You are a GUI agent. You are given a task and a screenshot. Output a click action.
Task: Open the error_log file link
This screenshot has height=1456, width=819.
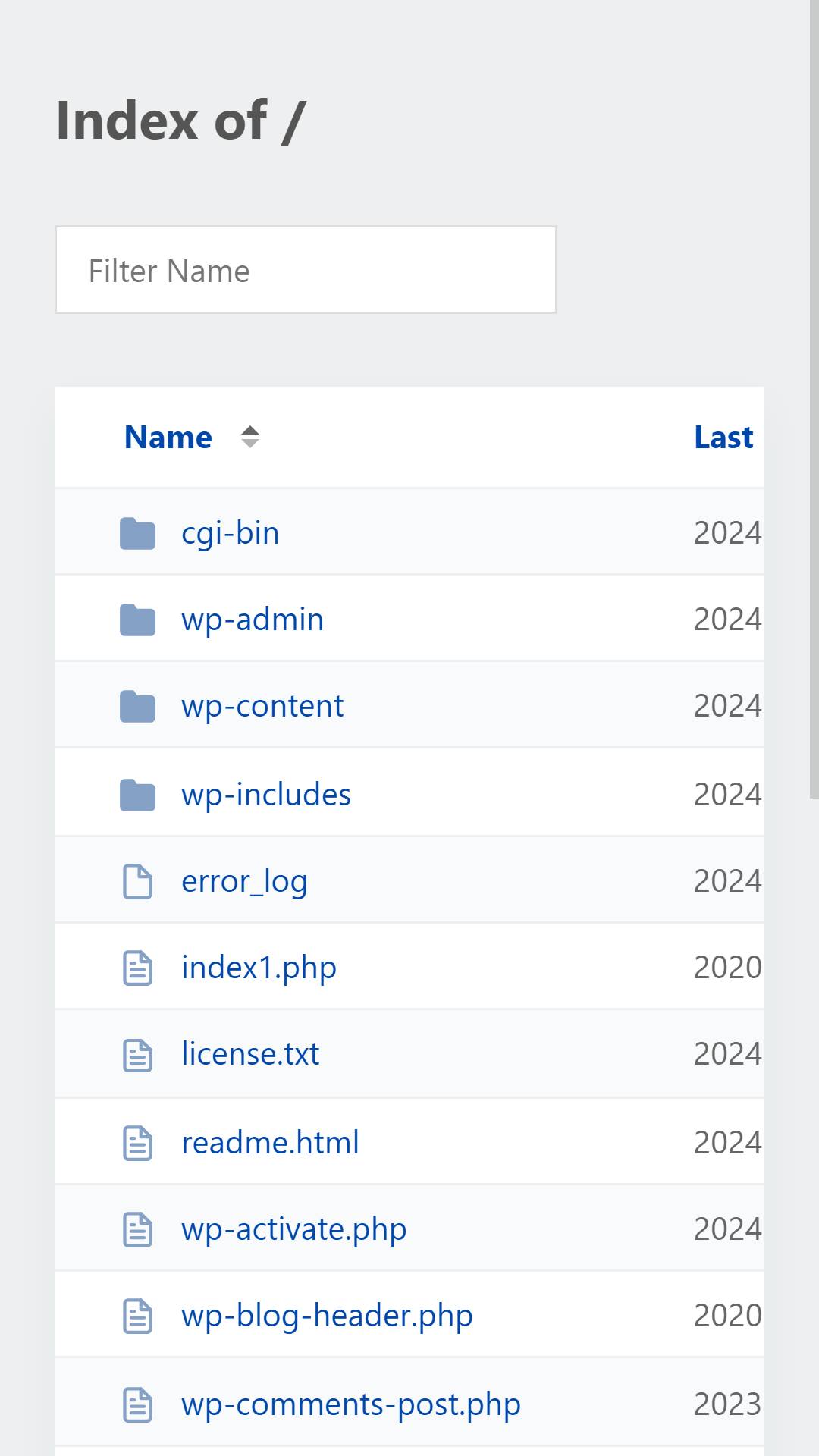(x=244, y=881)
